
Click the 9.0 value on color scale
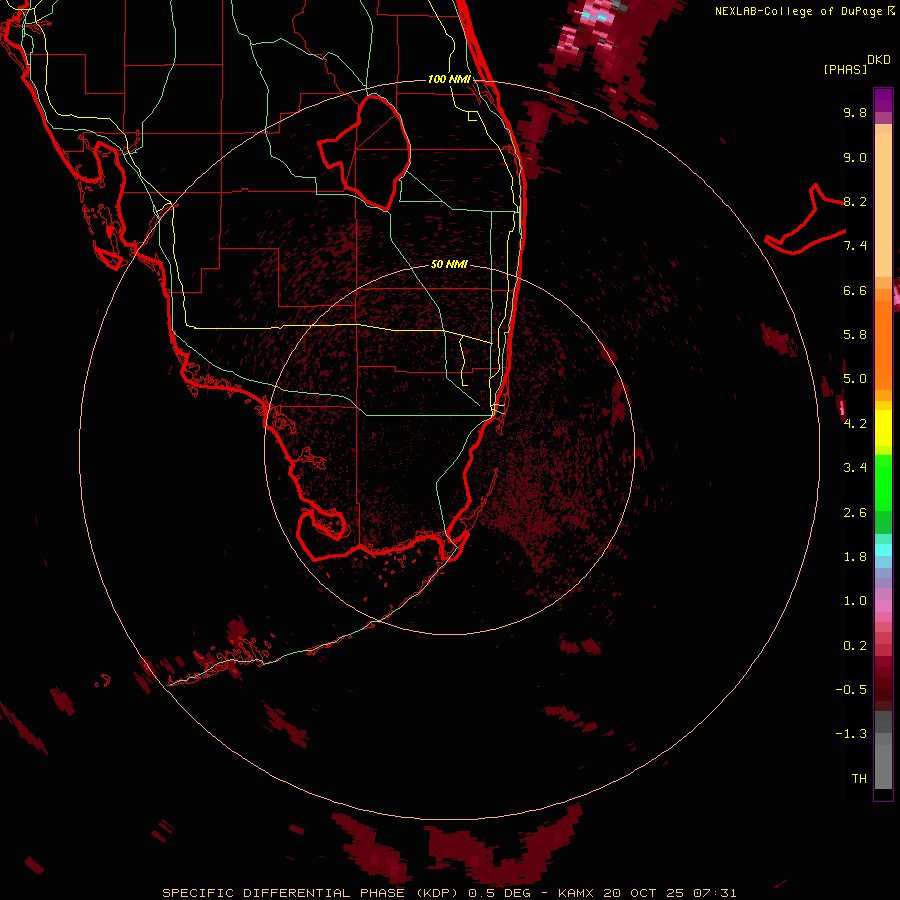pyautogui.click(x=855, y=157)
